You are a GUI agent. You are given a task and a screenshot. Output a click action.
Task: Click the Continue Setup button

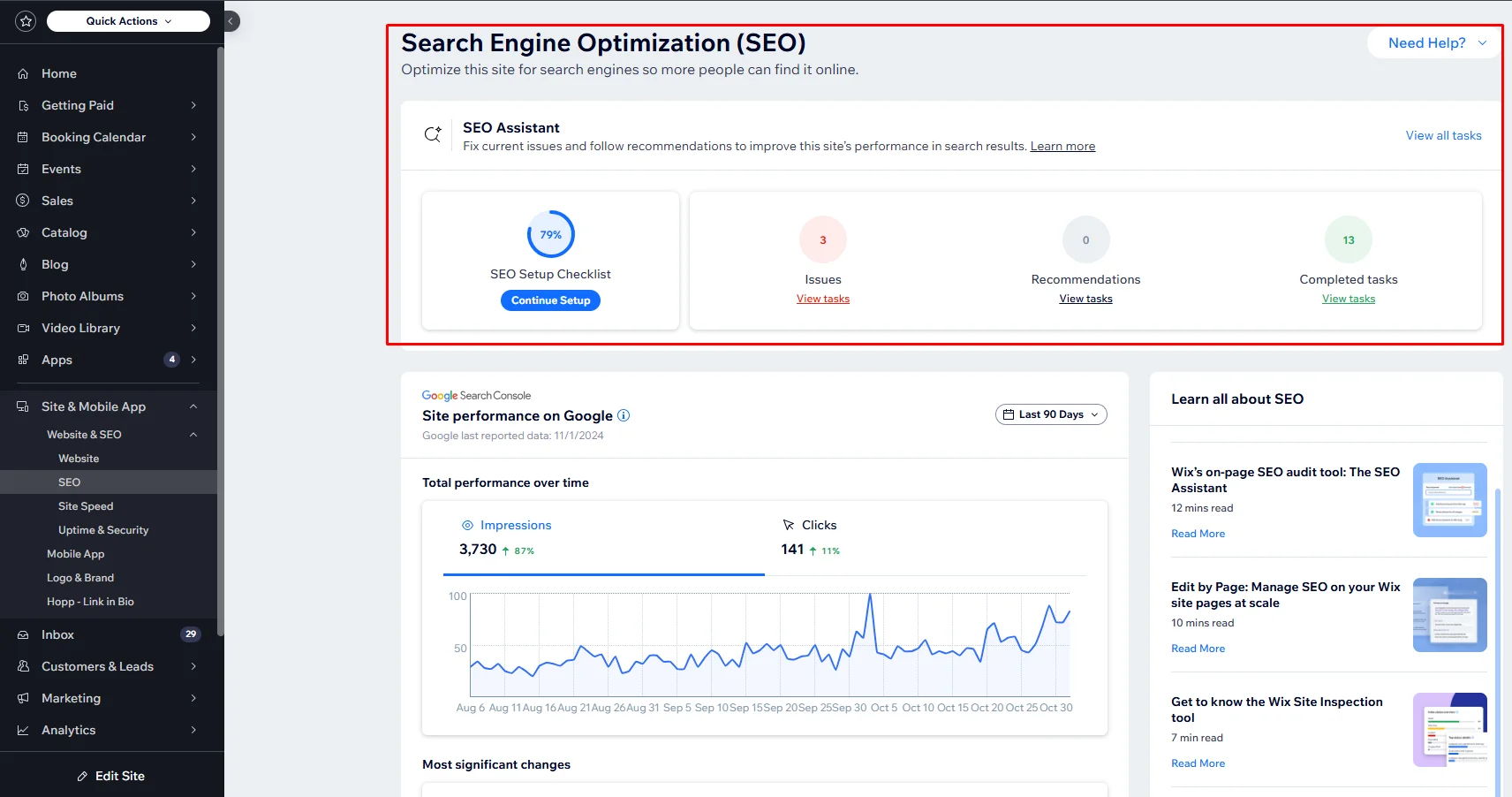[549, 300]
